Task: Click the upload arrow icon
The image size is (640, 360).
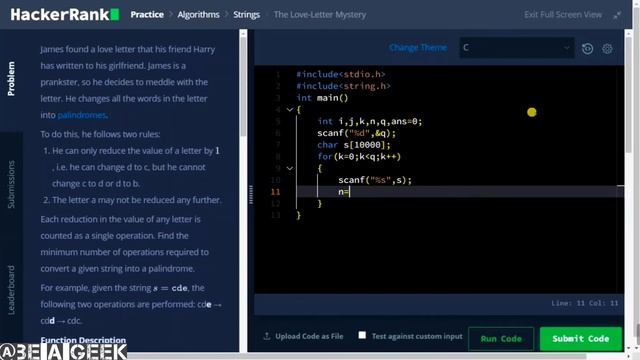Action: click(267, 336)
